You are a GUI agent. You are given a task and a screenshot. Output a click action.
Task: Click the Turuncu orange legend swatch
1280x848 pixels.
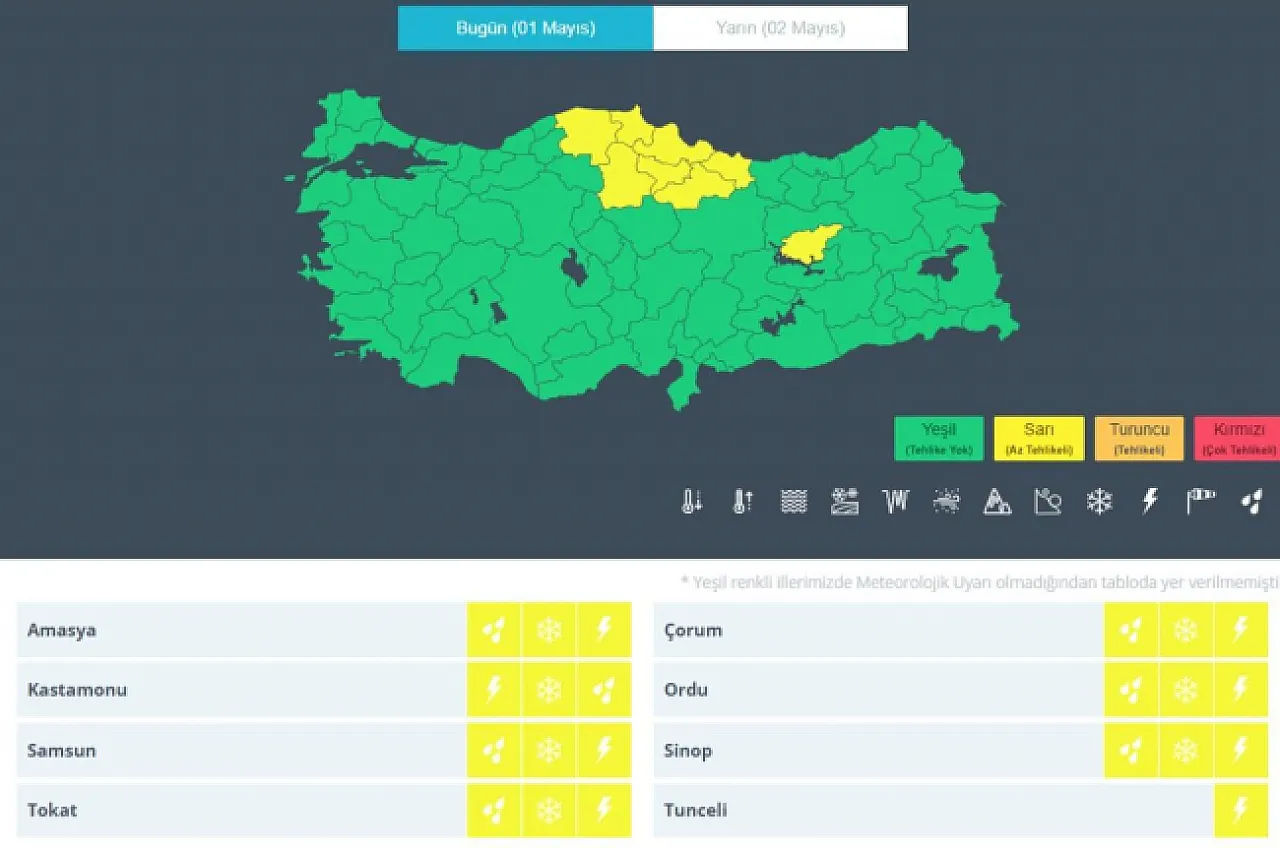tap(1139, 439)
